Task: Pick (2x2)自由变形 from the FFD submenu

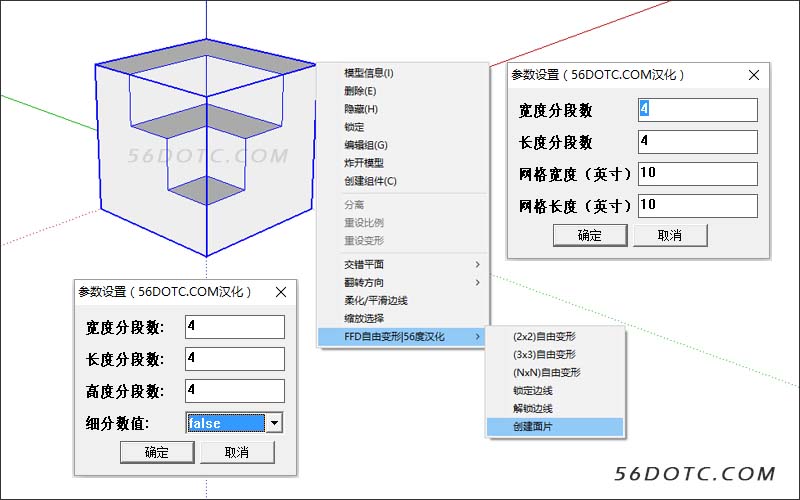Action: [x=546, y=336]
